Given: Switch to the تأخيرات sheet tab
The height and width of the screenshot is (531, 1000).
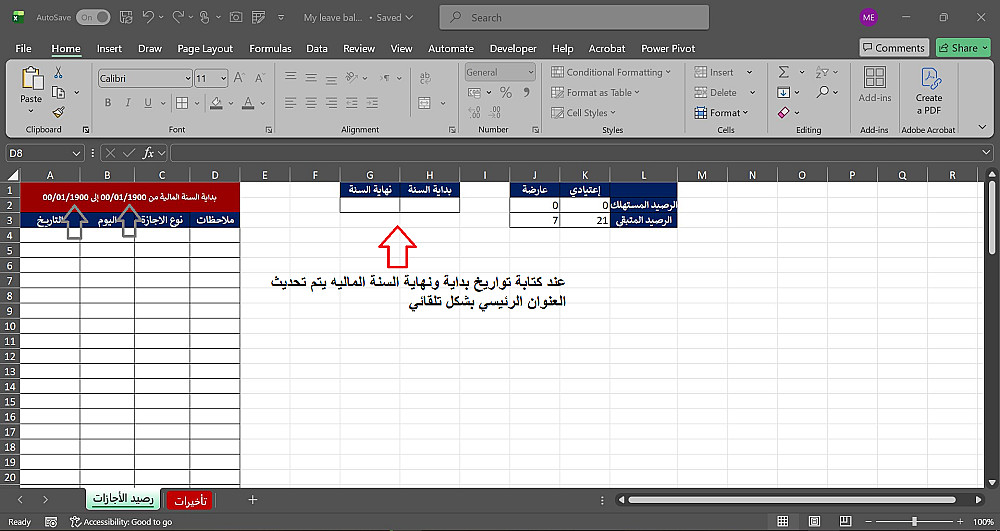Looking at the screenshot, I should point(190,500).
